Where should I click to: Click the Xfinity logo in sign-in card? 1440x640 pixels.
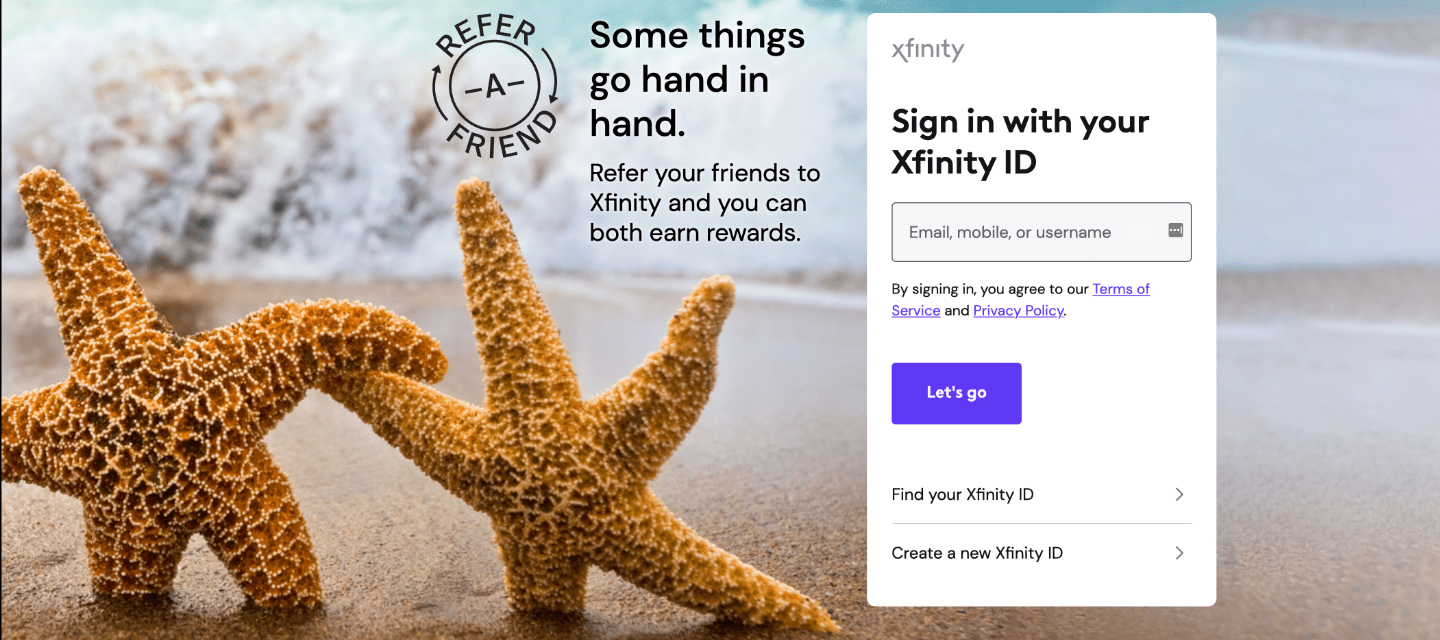pyautogui.click(x=927, y=50)
